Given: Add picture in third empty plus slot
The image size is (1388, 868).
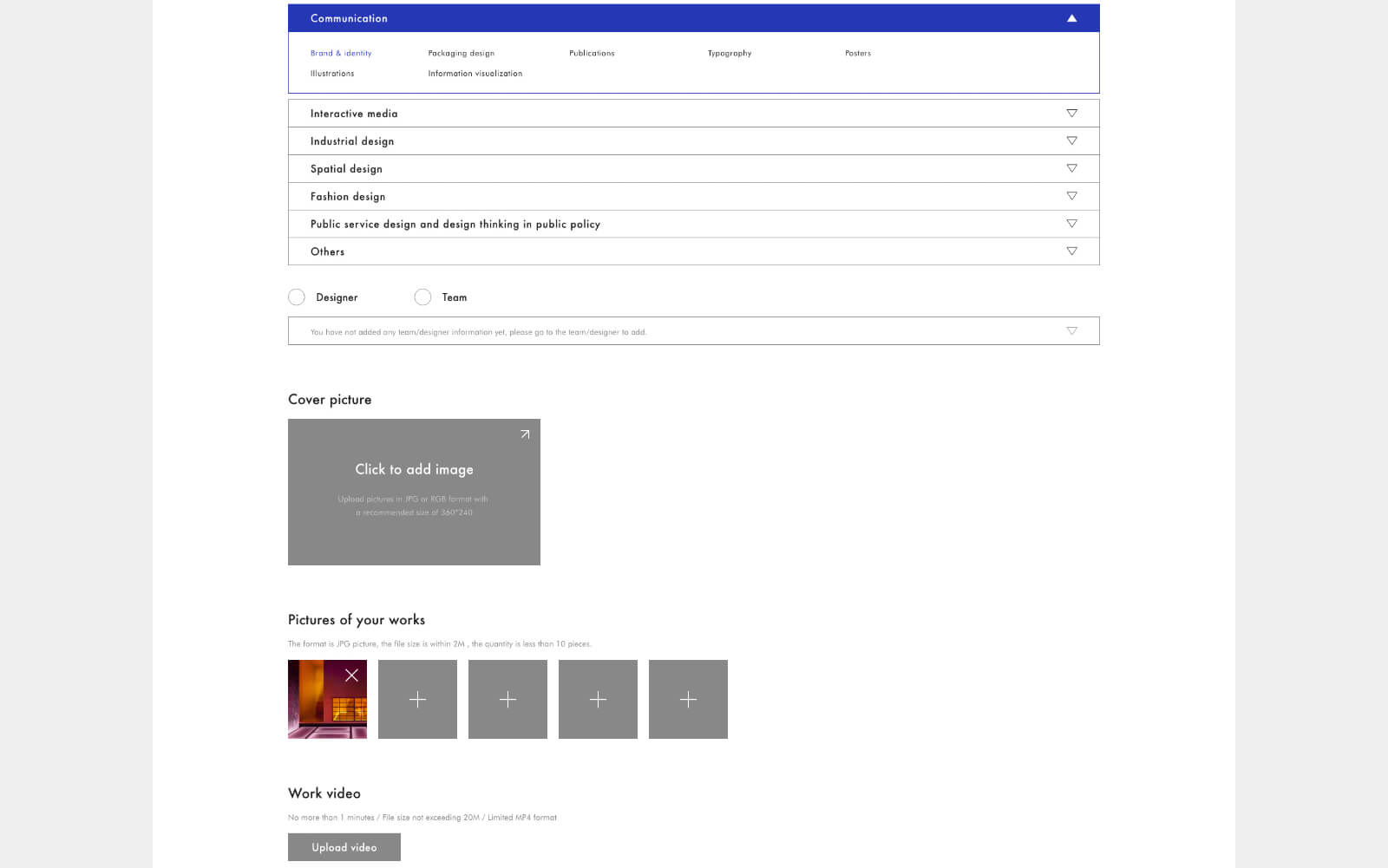Looking at the screenshot, I should (598, 700).
